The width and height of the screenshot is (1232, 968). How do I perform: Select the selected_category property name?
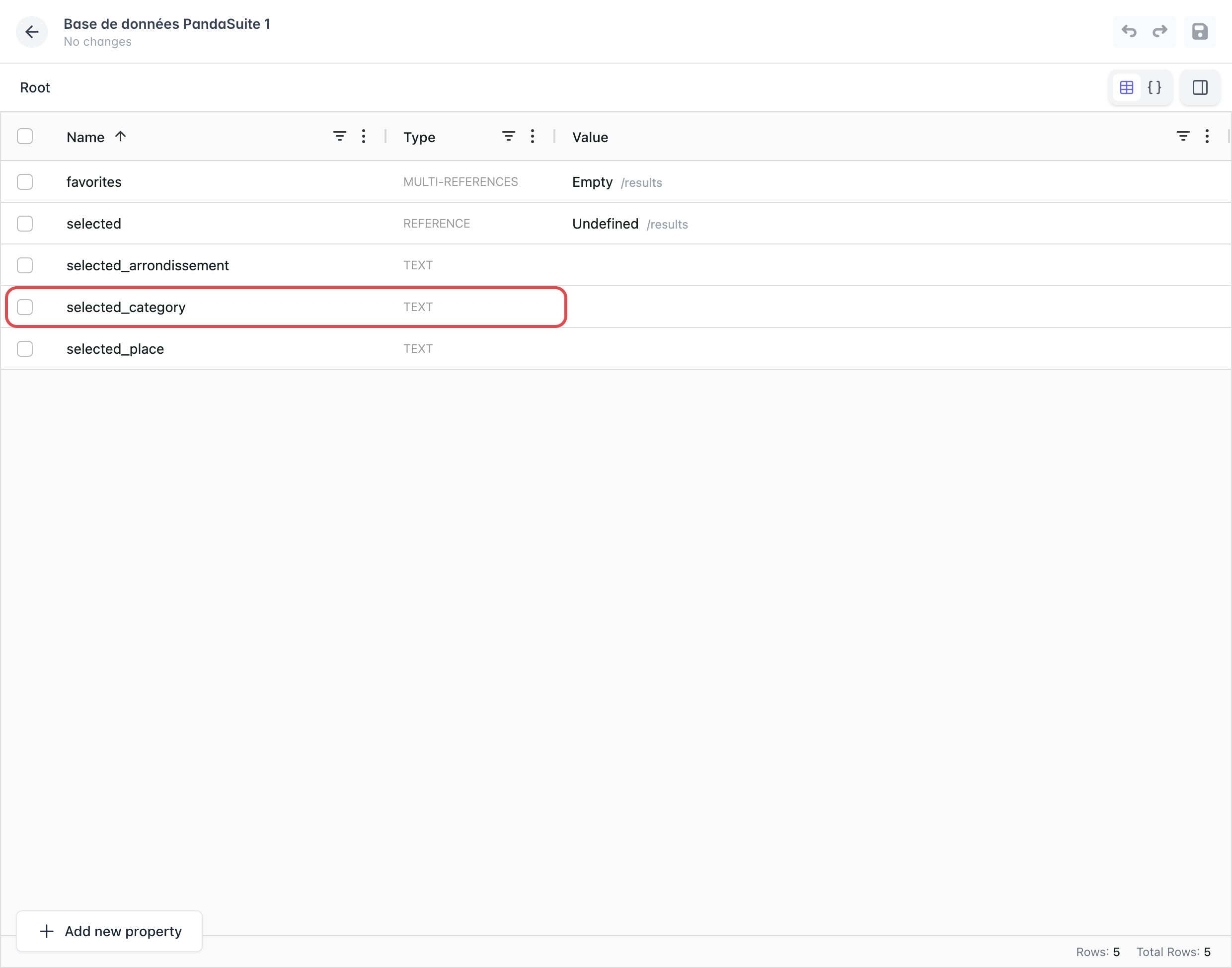coord(126,307)
